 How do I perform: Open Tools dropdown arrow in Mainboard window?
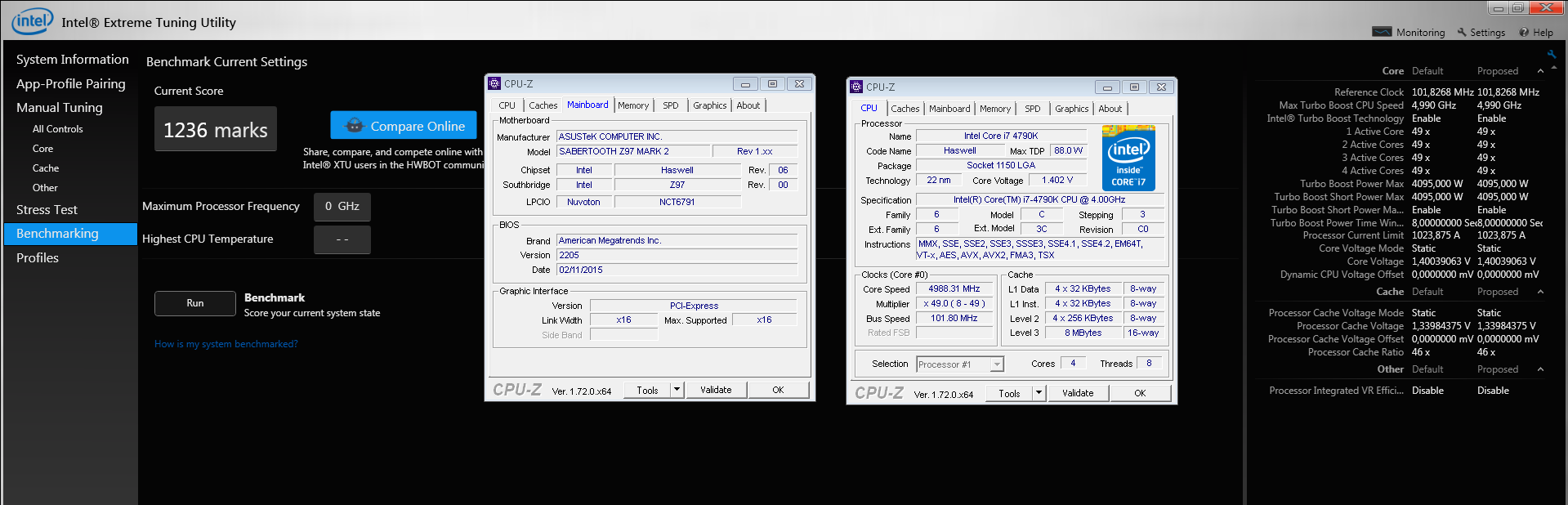(677, 390)
